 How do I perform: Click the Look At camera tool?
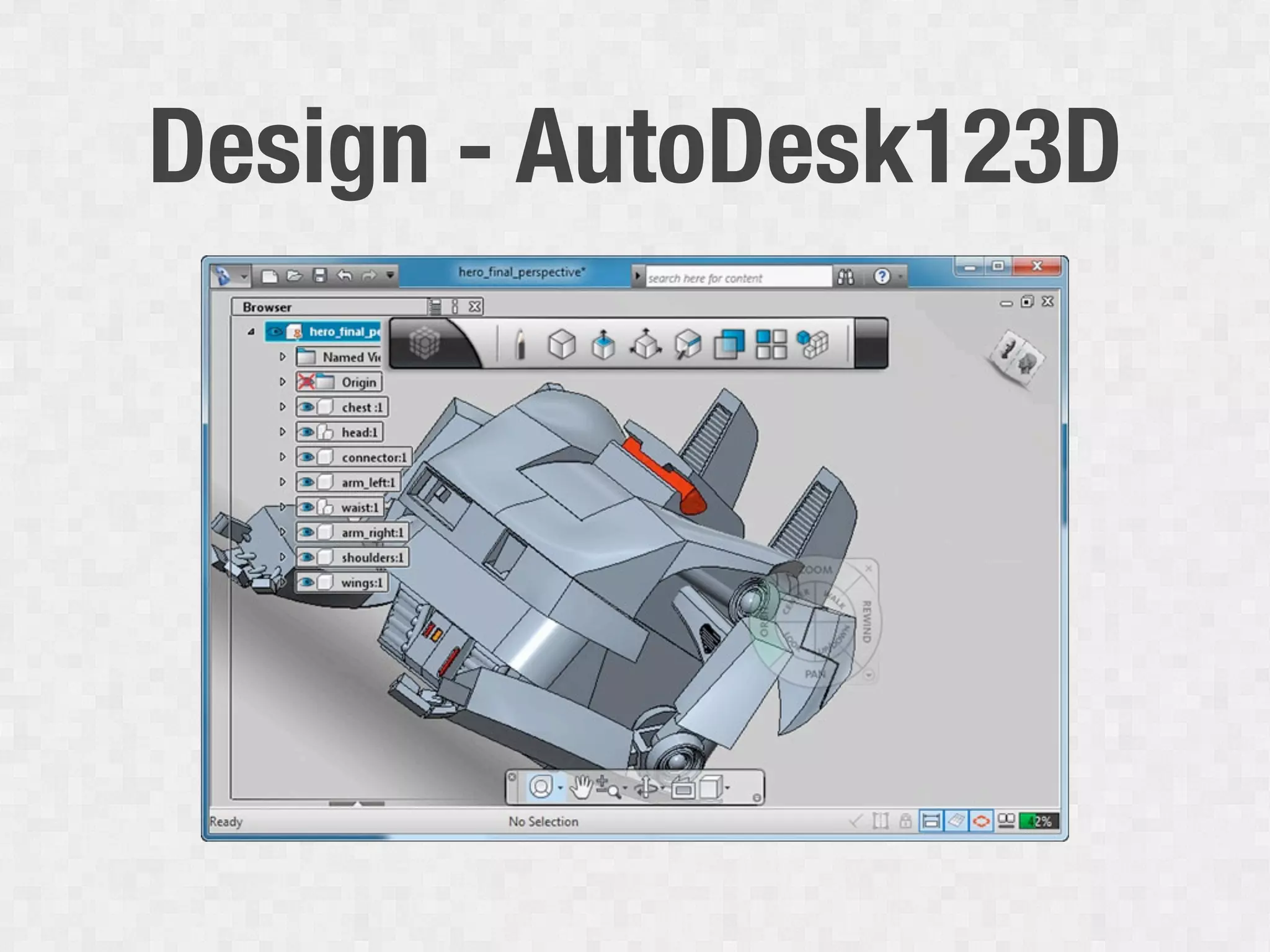683,789
